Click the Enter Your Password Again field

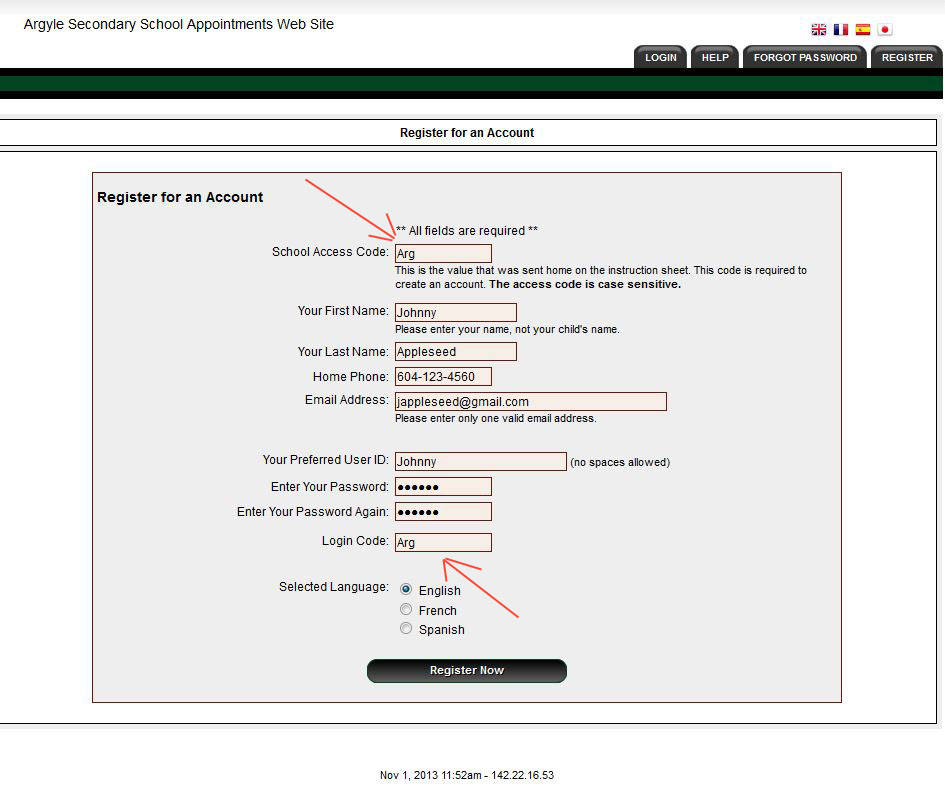[x=443, y=512]
